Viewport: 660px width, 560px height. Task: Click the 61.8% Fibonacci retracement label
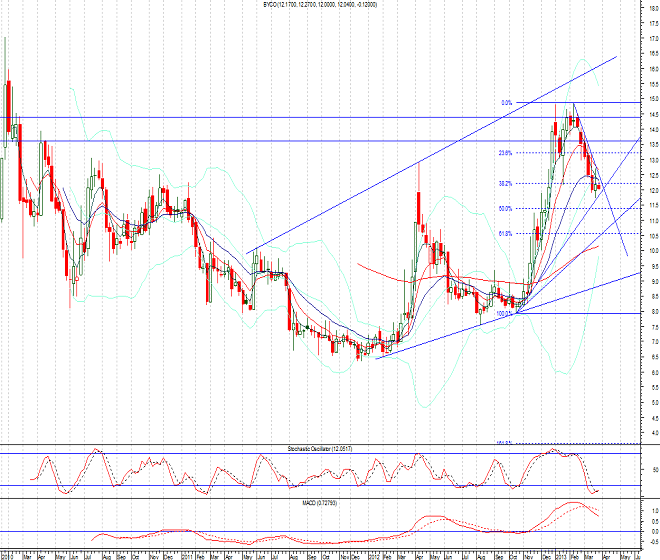505,234
